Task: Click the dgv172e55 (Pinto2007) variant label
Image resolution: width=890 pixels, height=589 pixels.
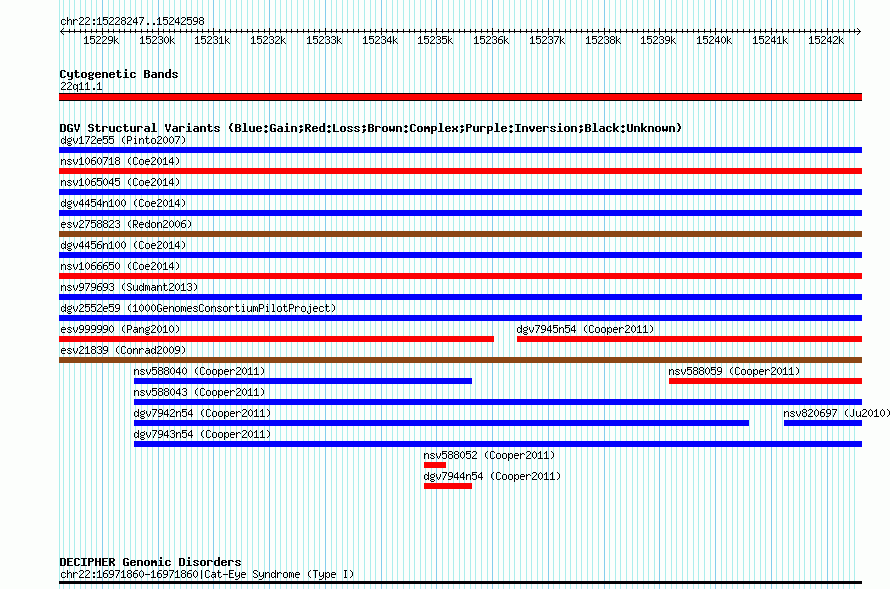Action: pos(123,140)
